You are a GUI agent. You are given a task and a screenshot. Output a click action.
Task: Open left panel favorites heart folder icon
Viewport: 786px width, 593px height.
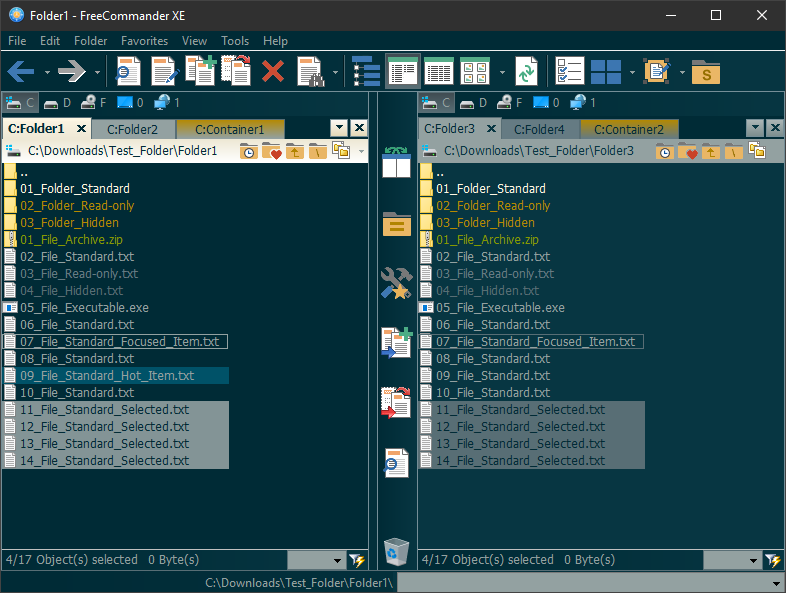(271, 151)
